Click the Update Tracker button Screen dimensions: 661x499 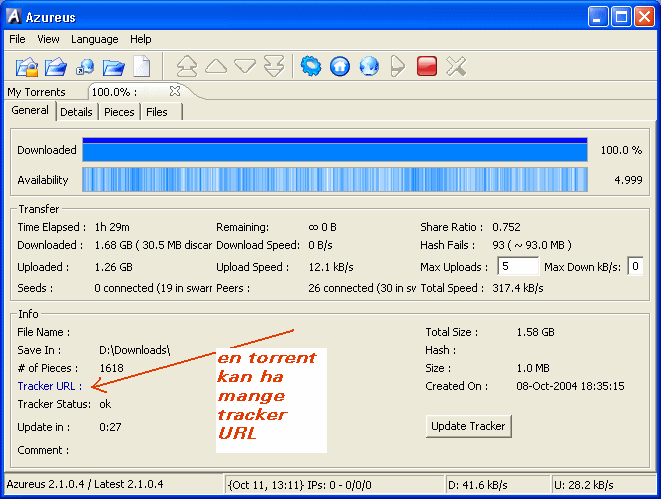pos(468,426)
